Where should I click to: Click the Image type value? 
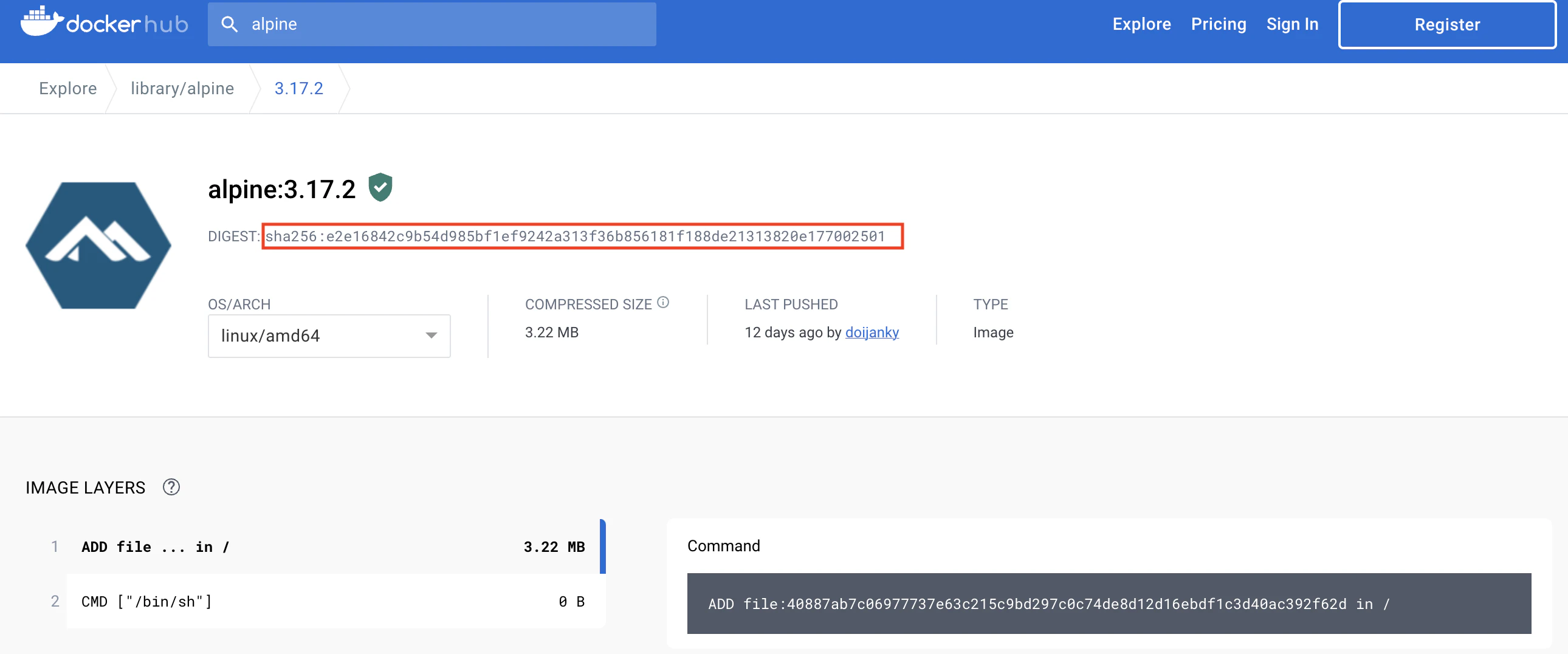993,332
